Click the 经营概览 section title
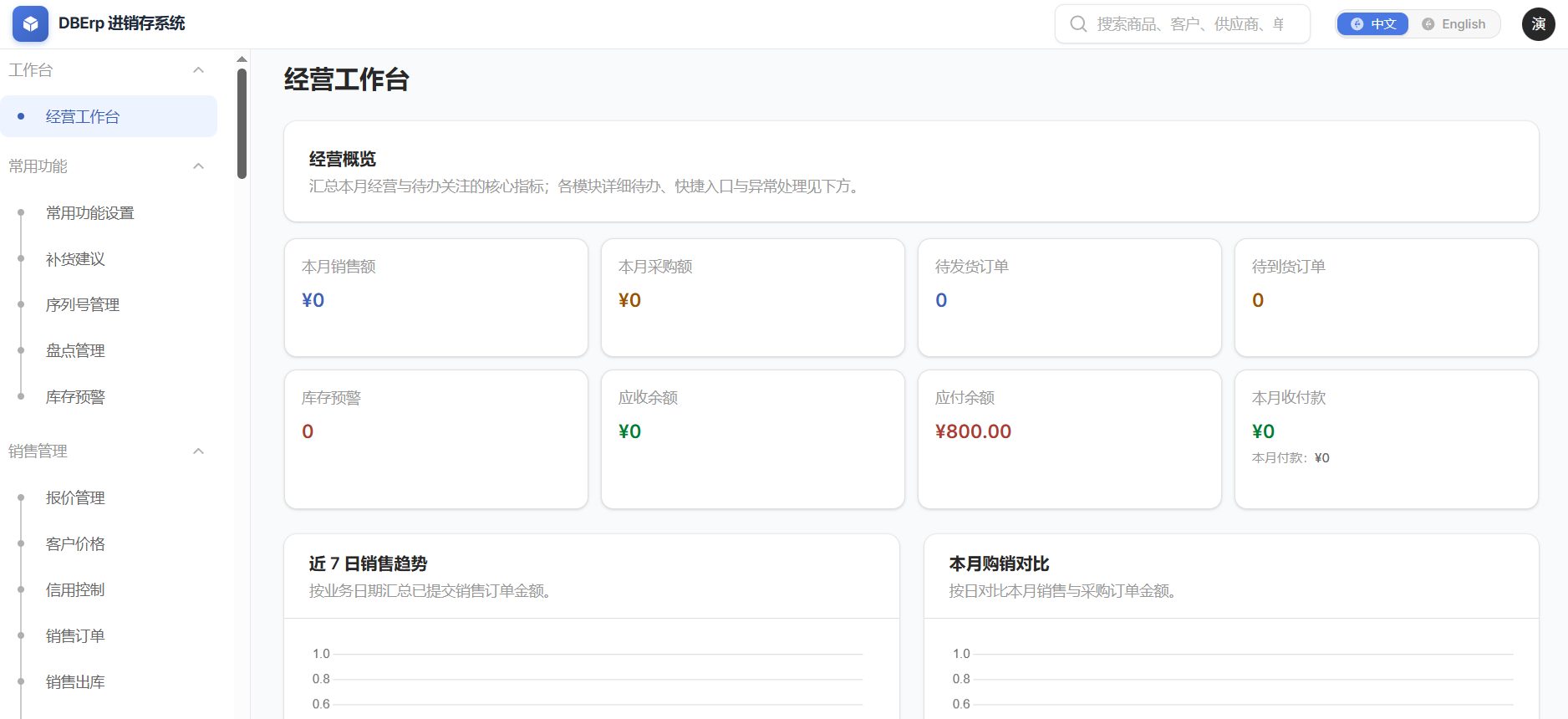Image resolution: width=1568 pixels, height=719 pixels. pos(343,159)
